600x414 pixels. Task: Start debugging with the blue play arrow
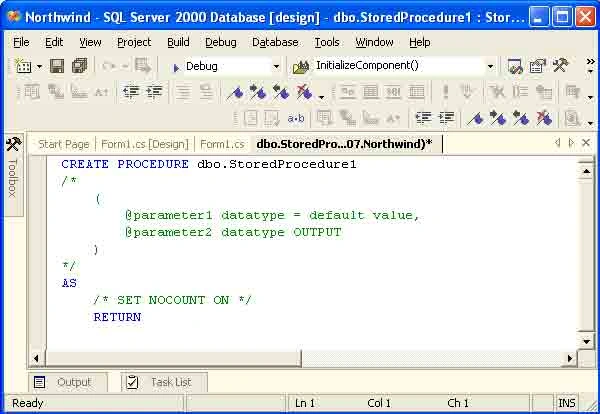[176, 68]
